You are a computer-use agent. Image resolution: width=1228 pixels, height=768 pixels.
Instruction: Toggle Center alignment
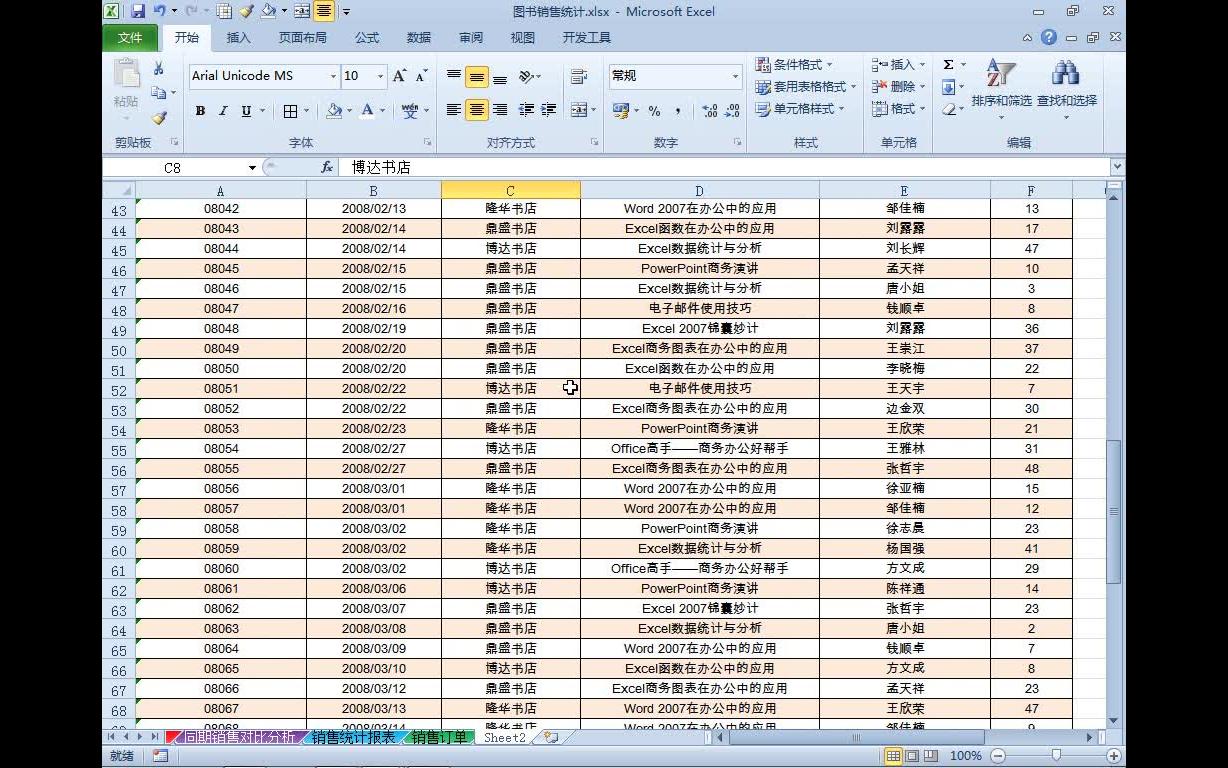pos(476,110)
